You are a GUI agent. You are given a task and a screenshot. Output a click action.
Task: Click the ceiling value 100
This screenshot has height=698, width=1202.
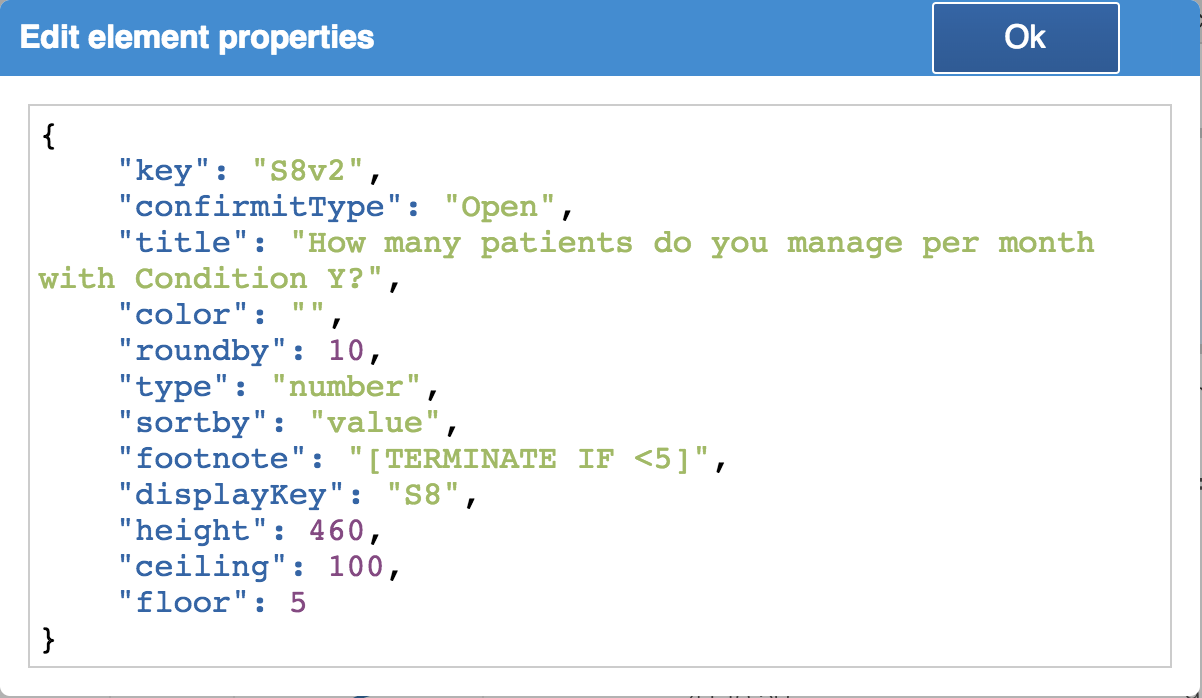[357, 567]
